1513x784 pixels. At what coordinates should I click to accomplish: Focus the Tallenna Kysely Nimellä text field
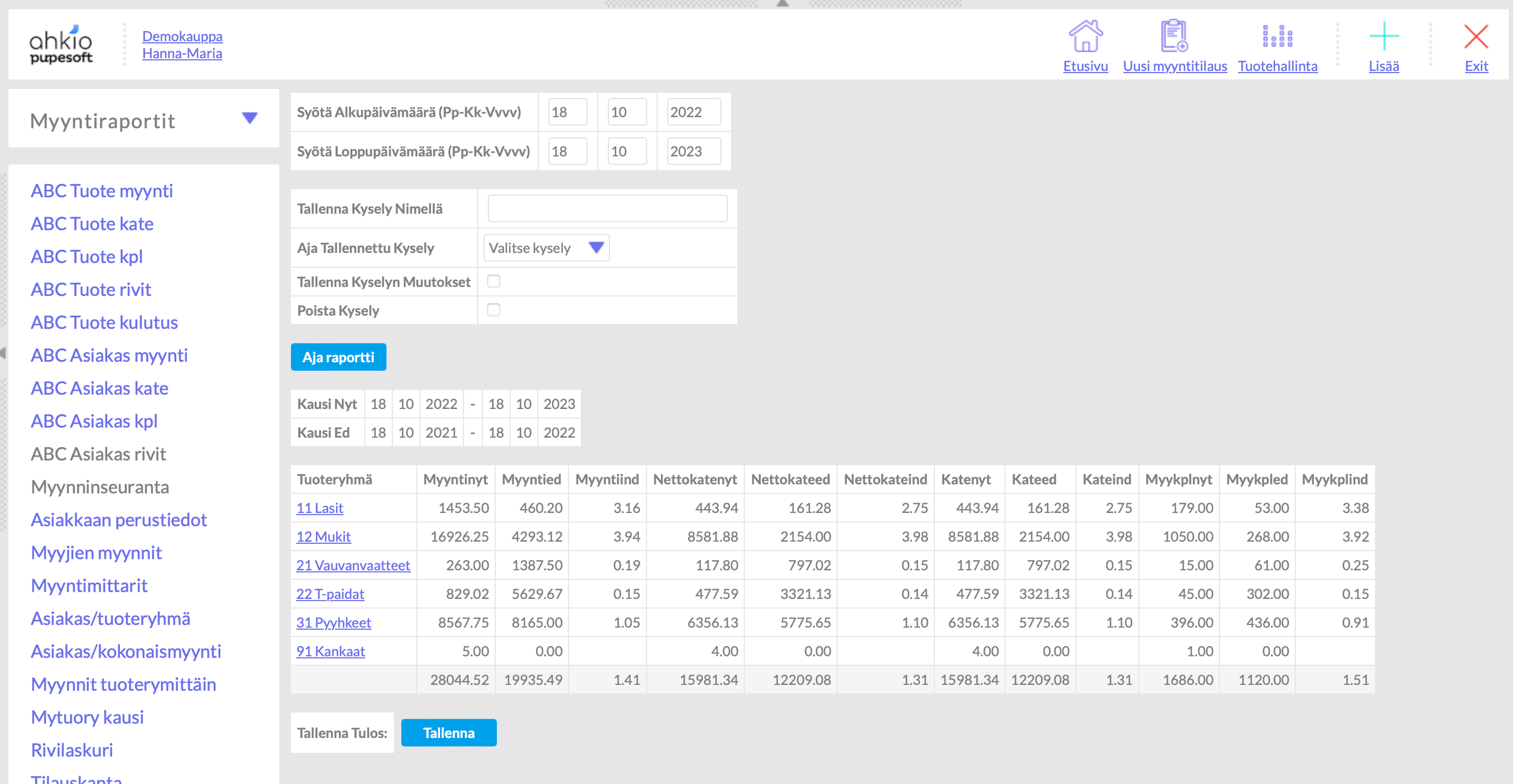click(x=607, y=209)
